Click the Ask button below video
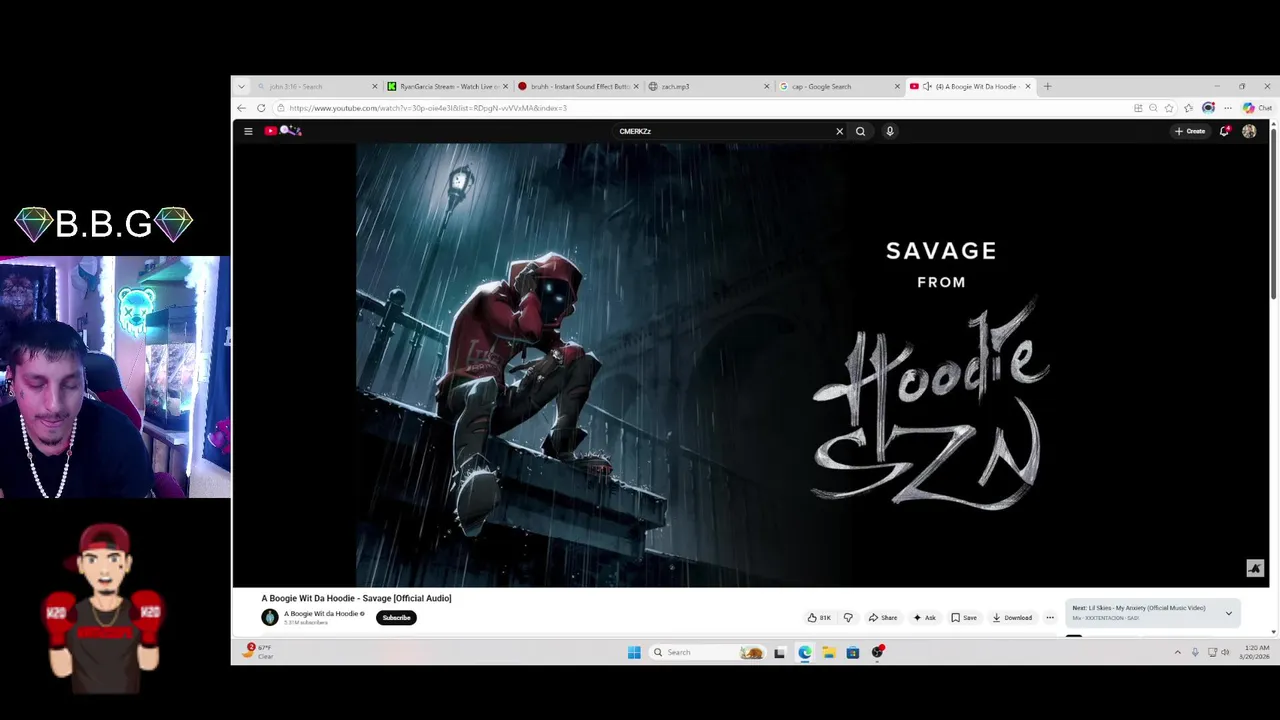Viewport: 1280px width, 720px height. click(x=925, y=618)
